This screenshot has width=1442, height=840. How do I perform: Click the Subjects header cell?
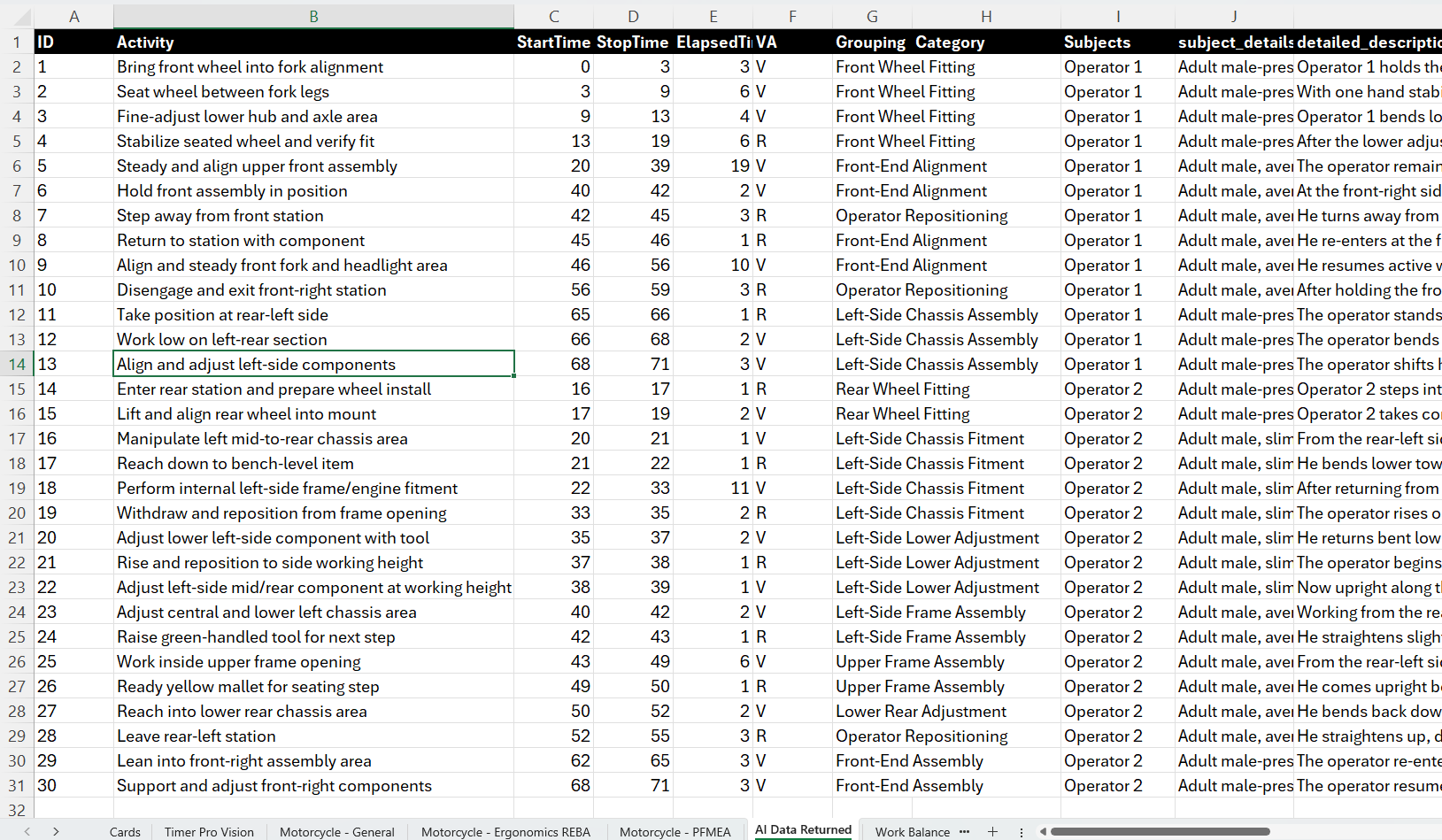(x=1118, y=42)
